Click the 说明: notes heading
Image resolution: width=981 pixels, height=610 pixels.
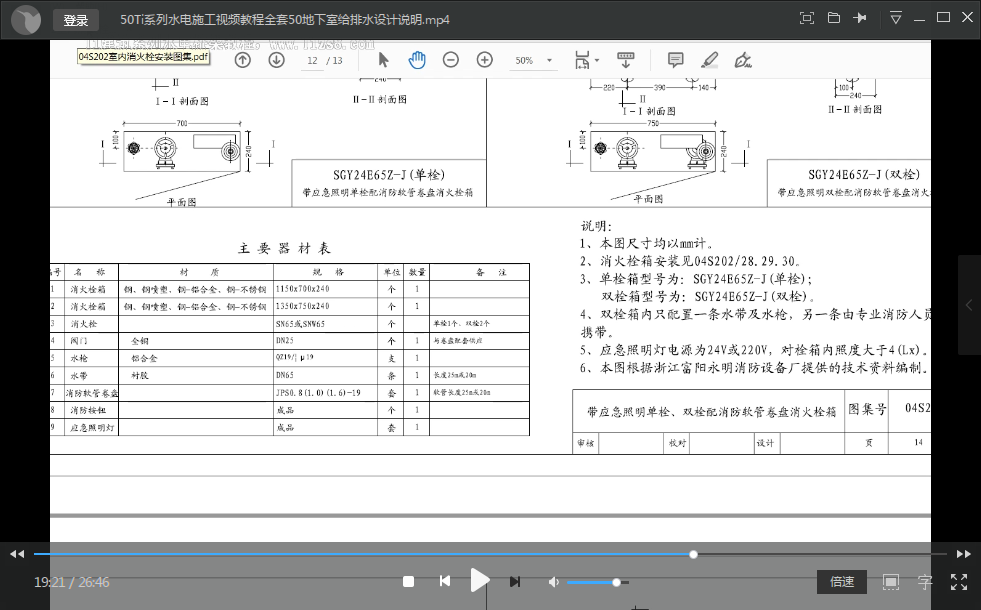point(596,226)
